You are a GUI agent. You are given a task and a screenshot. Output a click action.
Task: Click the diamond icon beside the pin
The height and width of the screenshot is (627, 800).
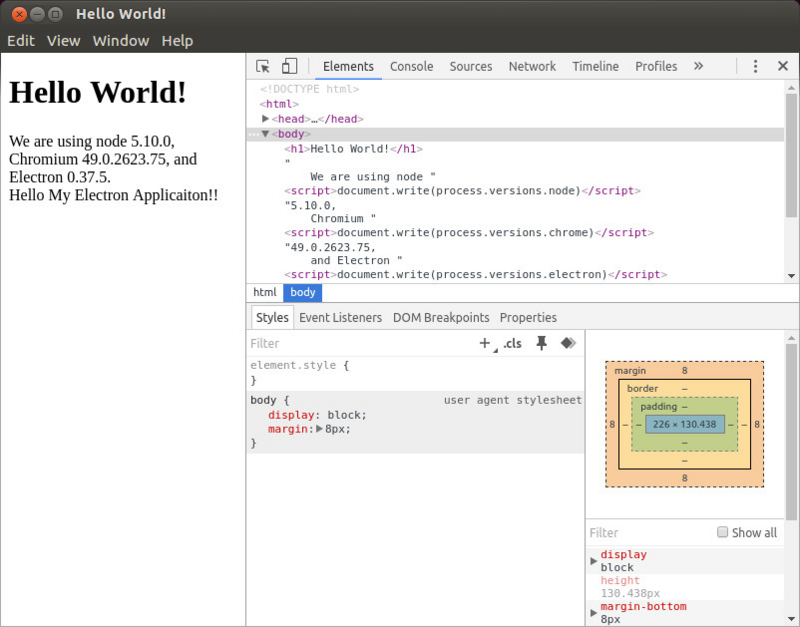[567, 343]
